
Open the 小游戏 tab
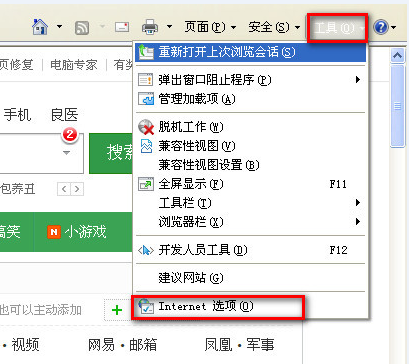click(83, 232)
